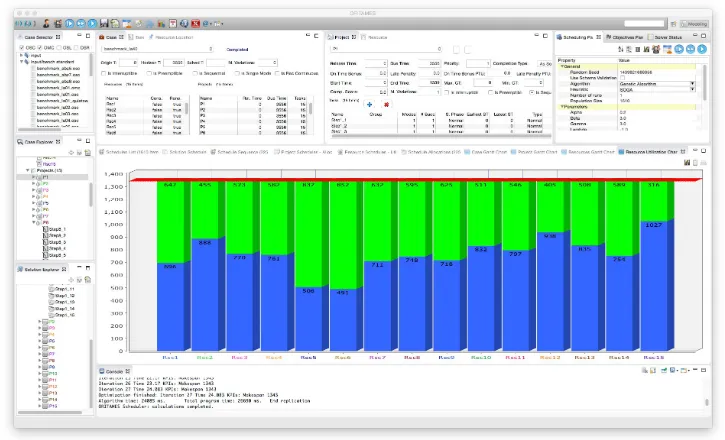The image size is (725, 440).
Task: Collapse the input/bench standard tree node
Action: [x=21, y=61]
